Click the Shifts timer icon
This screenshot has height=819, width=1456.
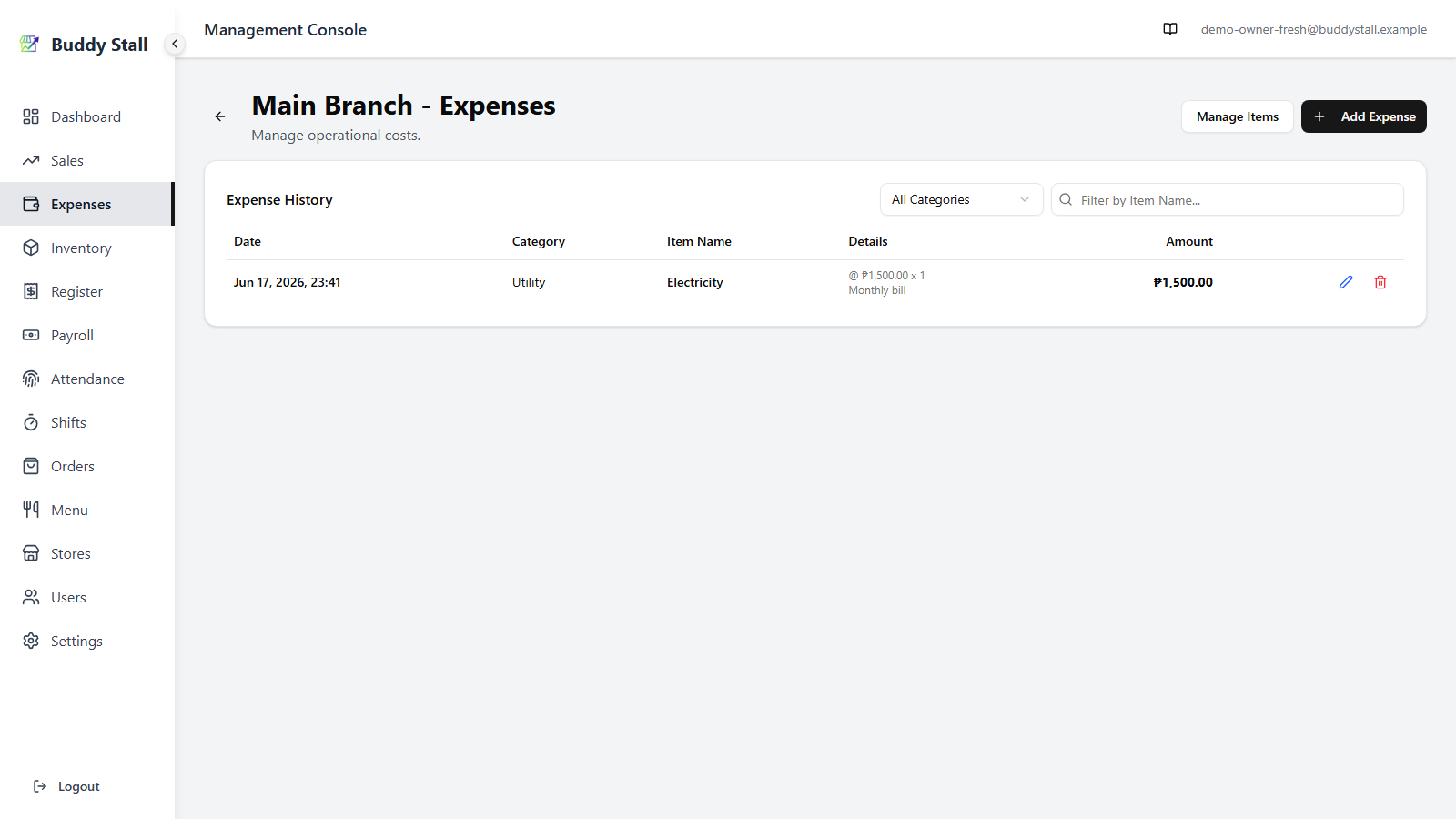31,422
